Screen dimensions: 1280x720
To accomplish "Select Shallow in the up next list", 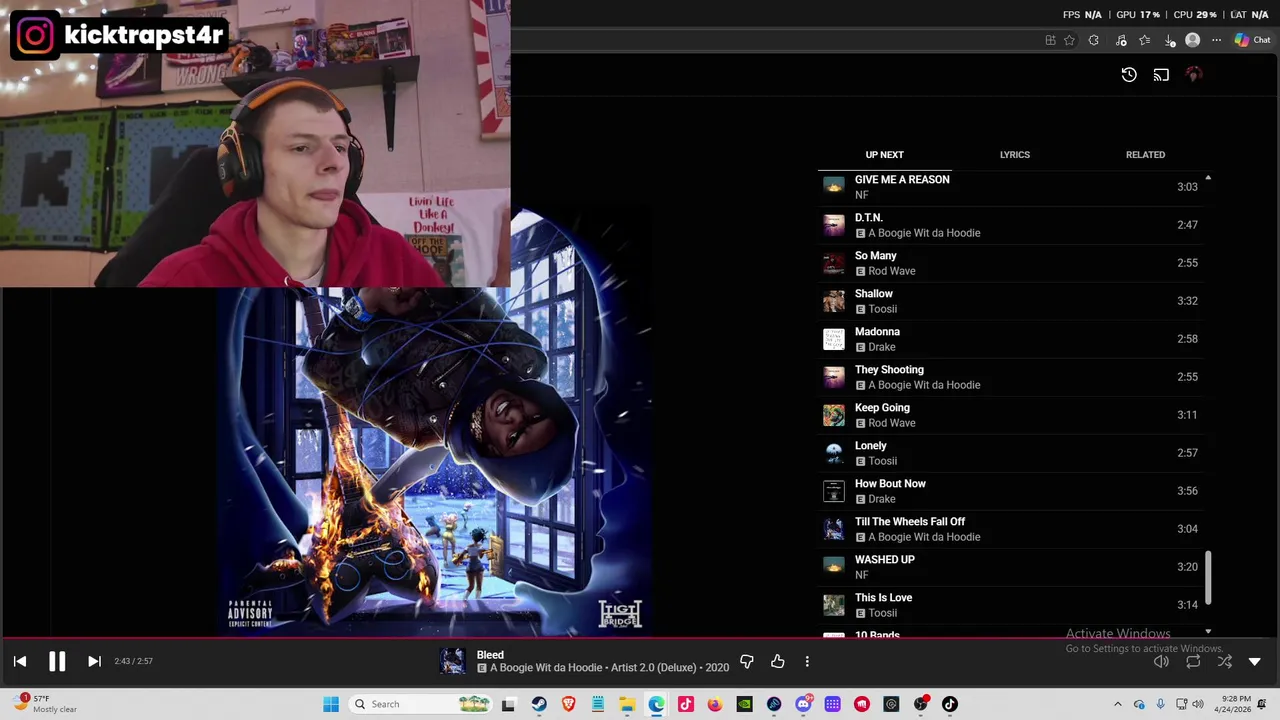I will tap(1010, 301).
